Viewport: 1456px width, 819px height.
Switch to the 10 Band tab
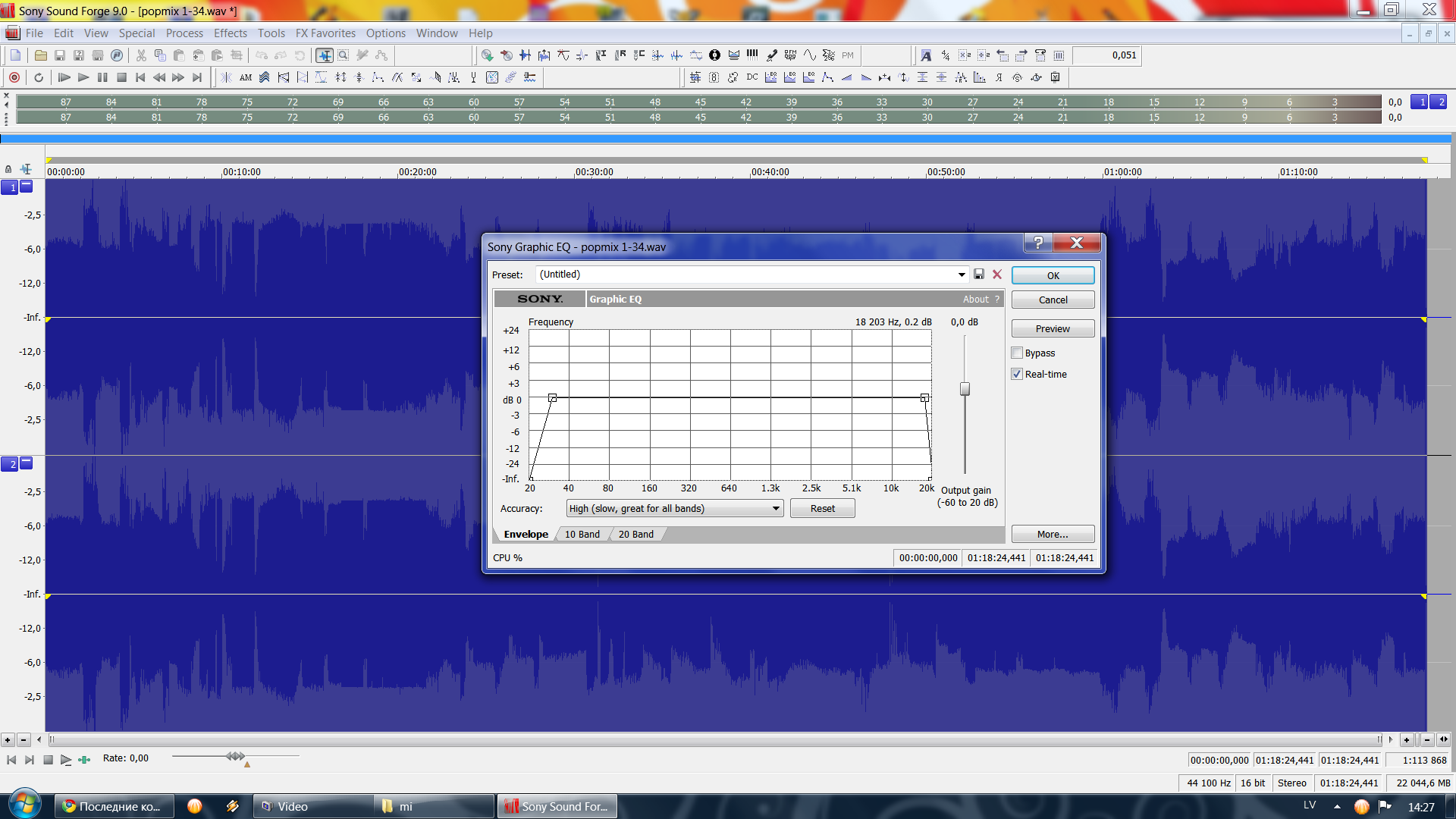pos(582,534)
